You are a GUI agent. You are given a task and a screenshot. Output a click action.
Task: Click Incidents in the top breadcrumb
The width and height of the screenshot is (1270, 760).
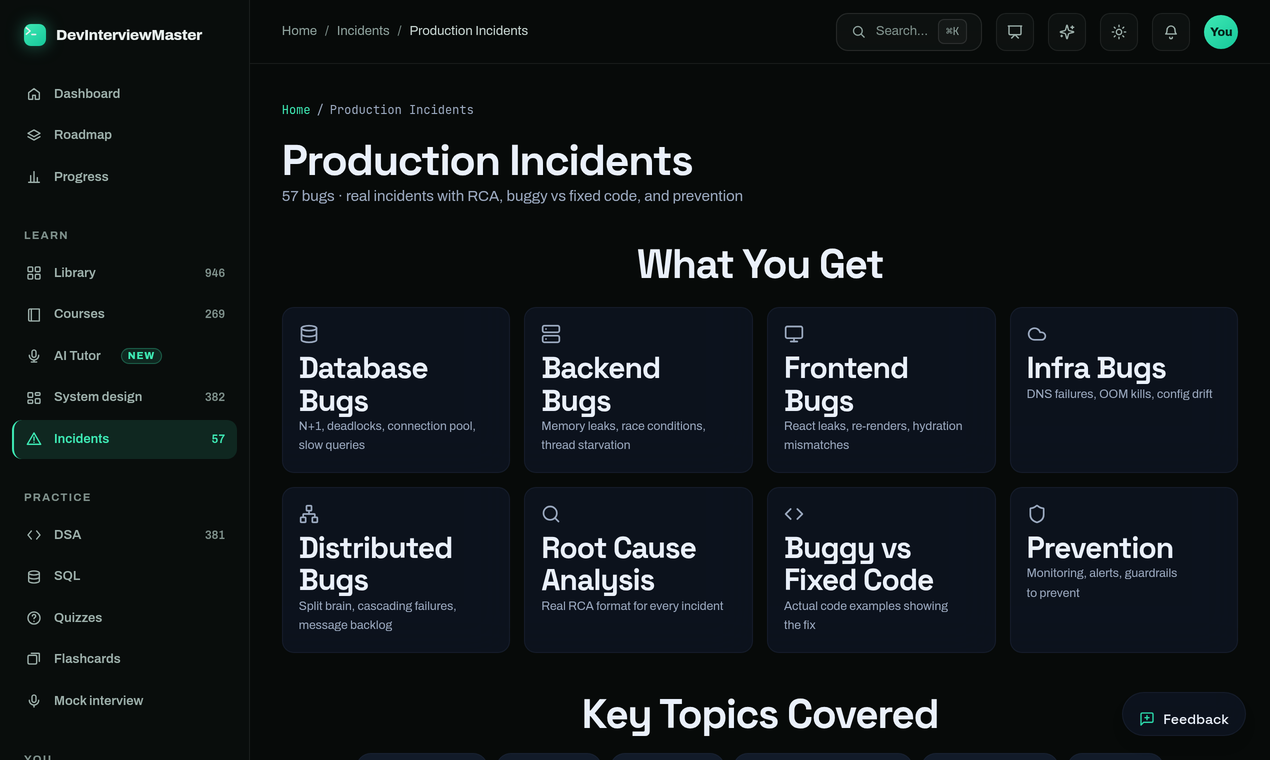(x=363, y=31)
